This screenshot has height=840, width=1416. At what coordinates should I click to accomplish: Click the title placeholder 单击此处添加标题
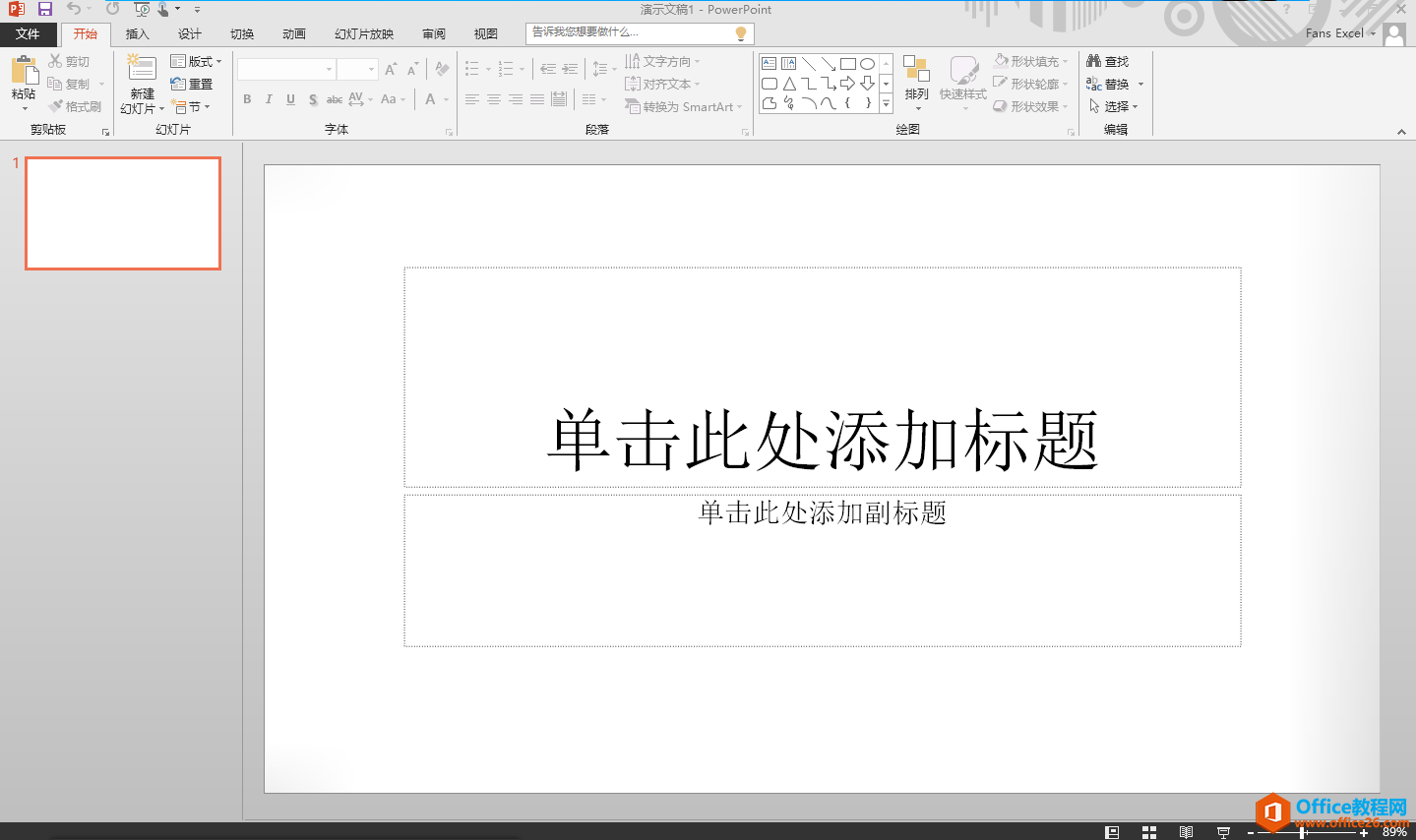pos(823,439)
